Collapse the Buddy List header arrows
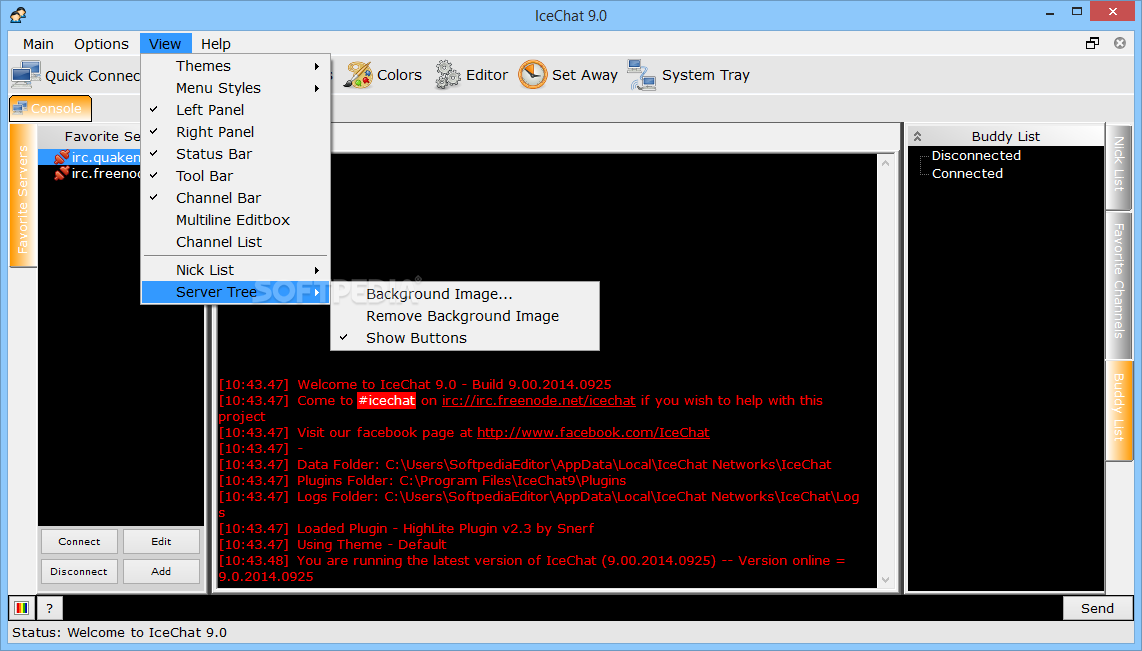1142x651 pixels. (918, 136)
